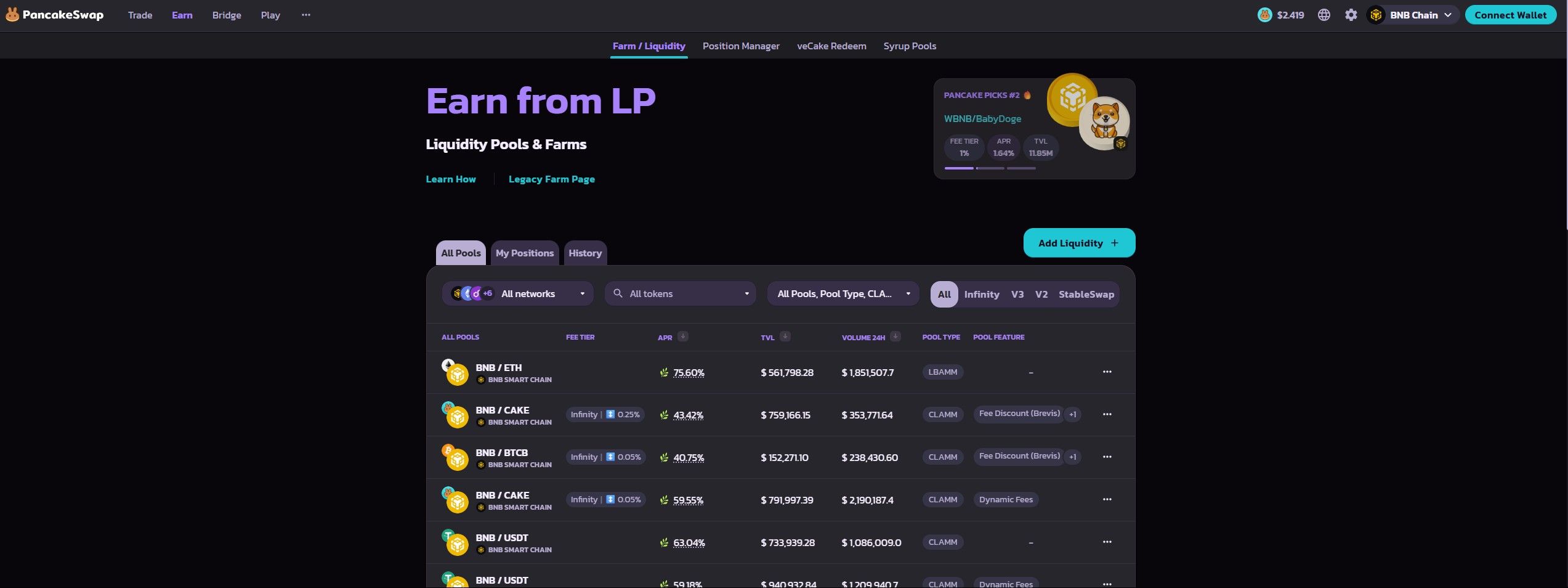Click the CAKE price token icon
This screenshot has height=588, width=1568.
1264,15
